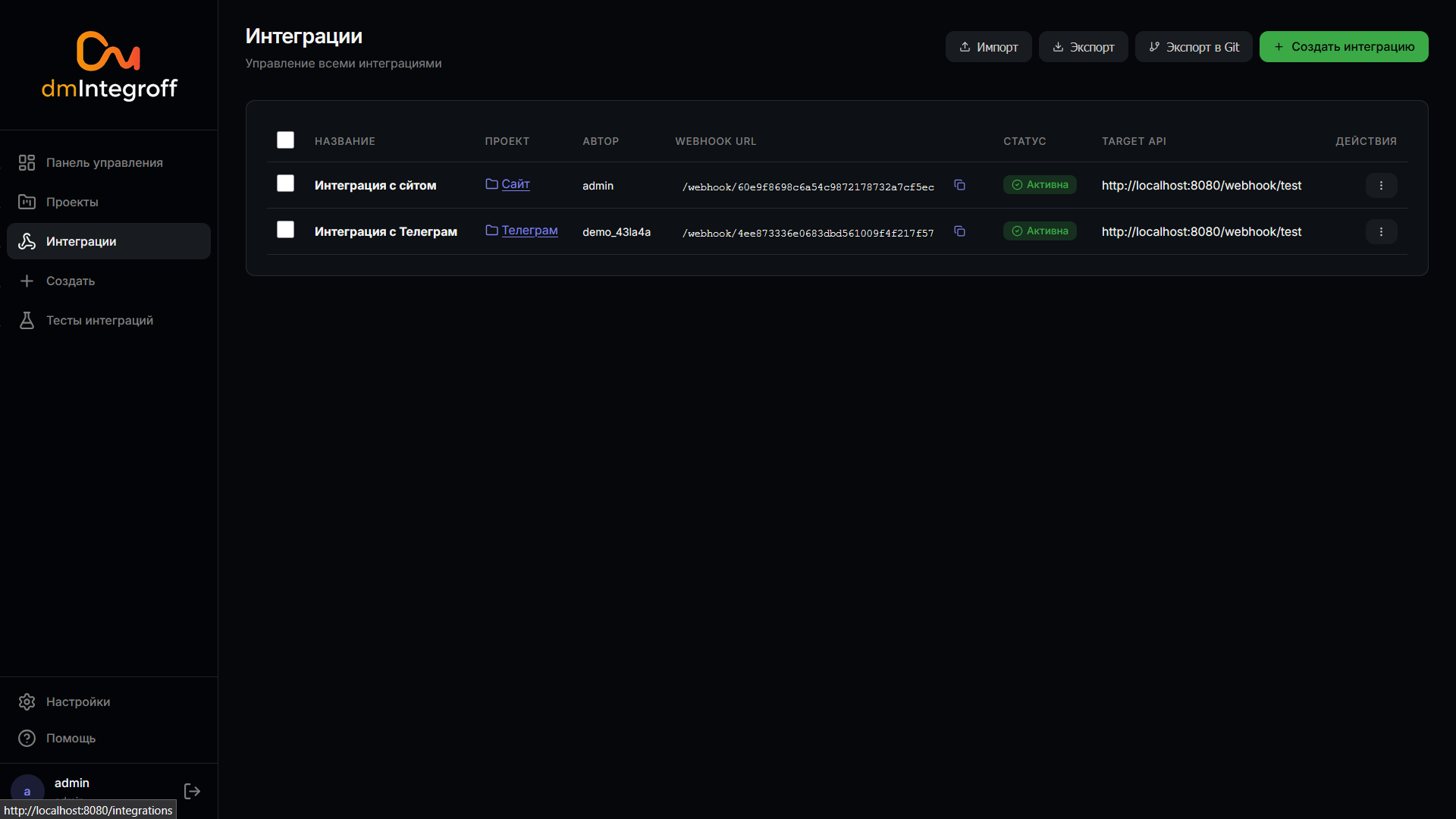This screenshot has width=1456, height=819.
Task: Click the dmIntegroff logo
Action: [109, 66]
